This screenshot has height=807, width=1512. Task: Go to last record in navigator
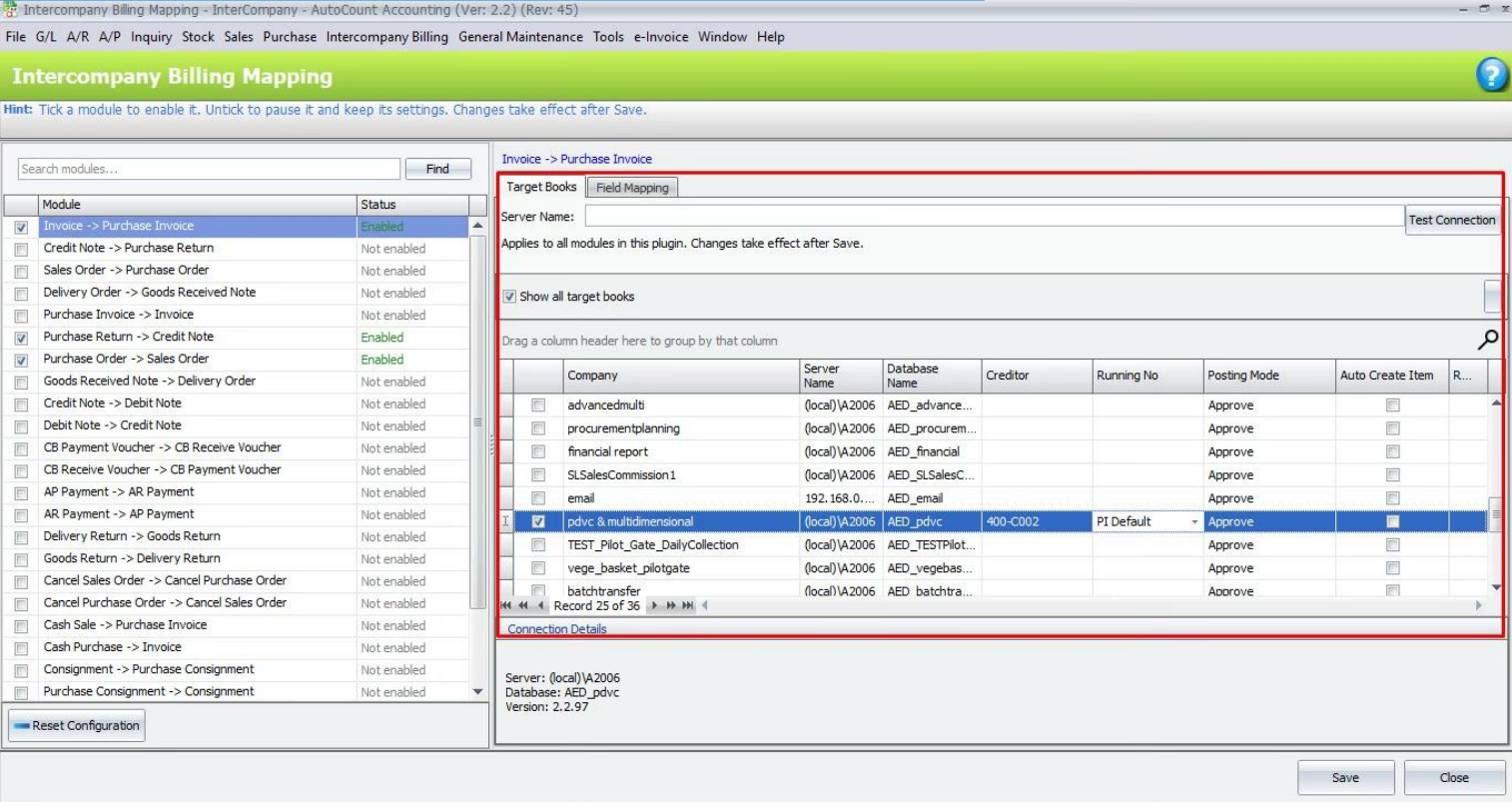pos(688,605)
